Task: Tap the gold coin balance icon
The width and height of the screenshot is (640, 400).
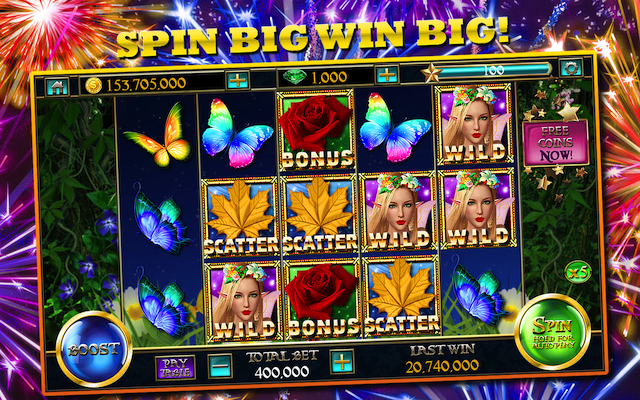Action: coord(93,85)
